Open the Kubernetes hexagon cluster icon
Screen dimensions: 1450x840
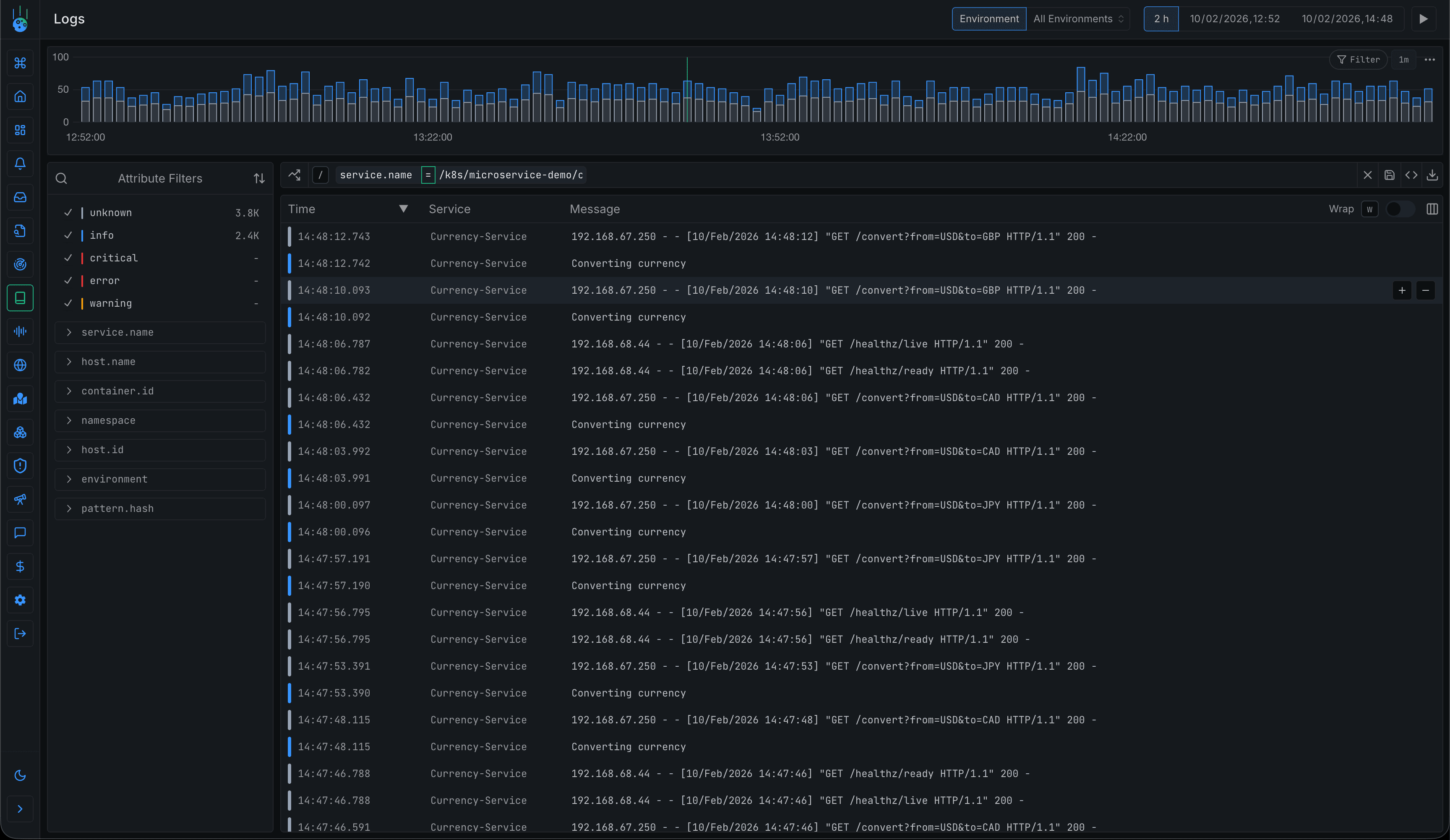[20, 432]
